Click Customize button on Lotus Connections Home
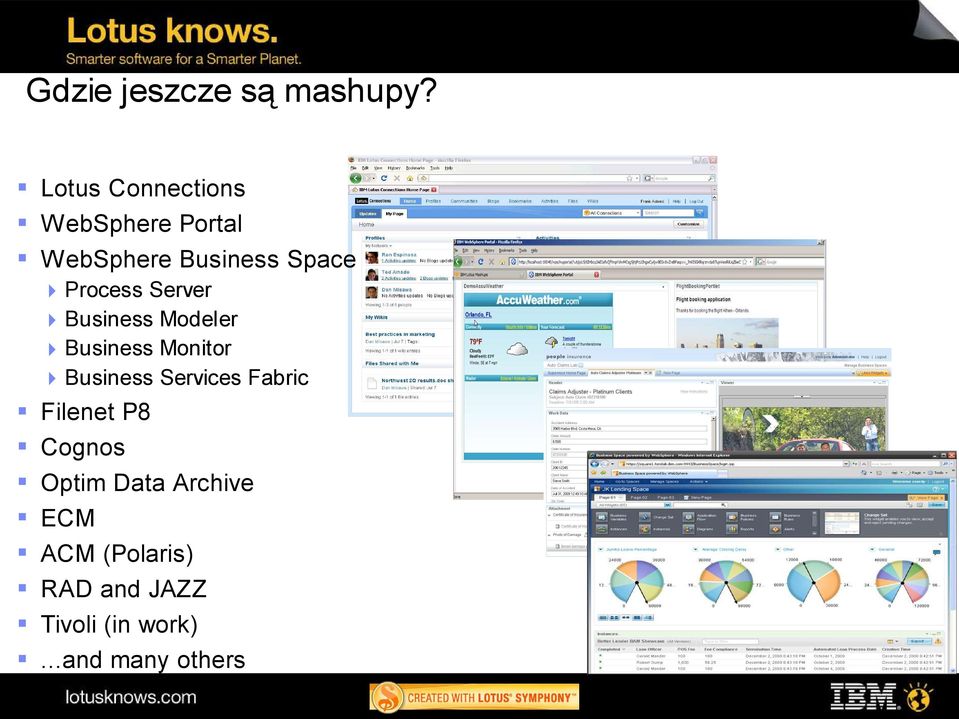This screenshot has height=719, width=959. (689, 224)
